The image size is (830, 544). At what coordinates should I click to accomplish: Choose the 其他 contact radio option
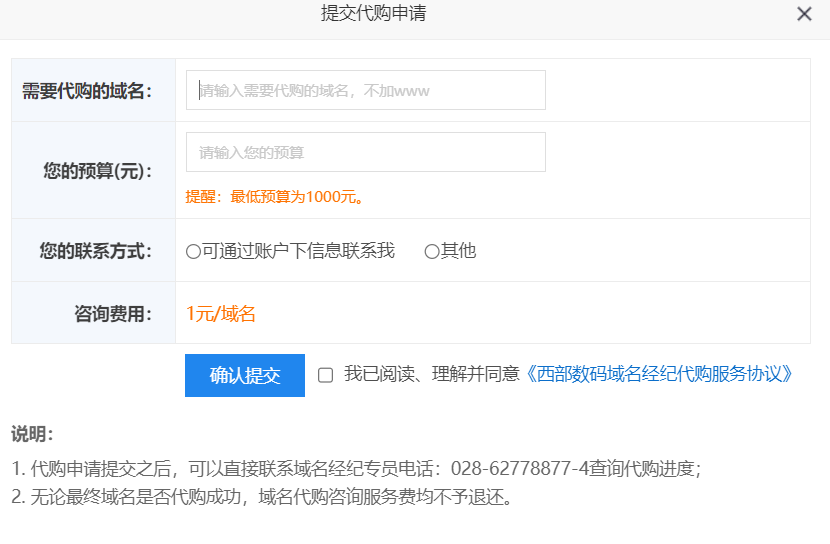[432, 251]
